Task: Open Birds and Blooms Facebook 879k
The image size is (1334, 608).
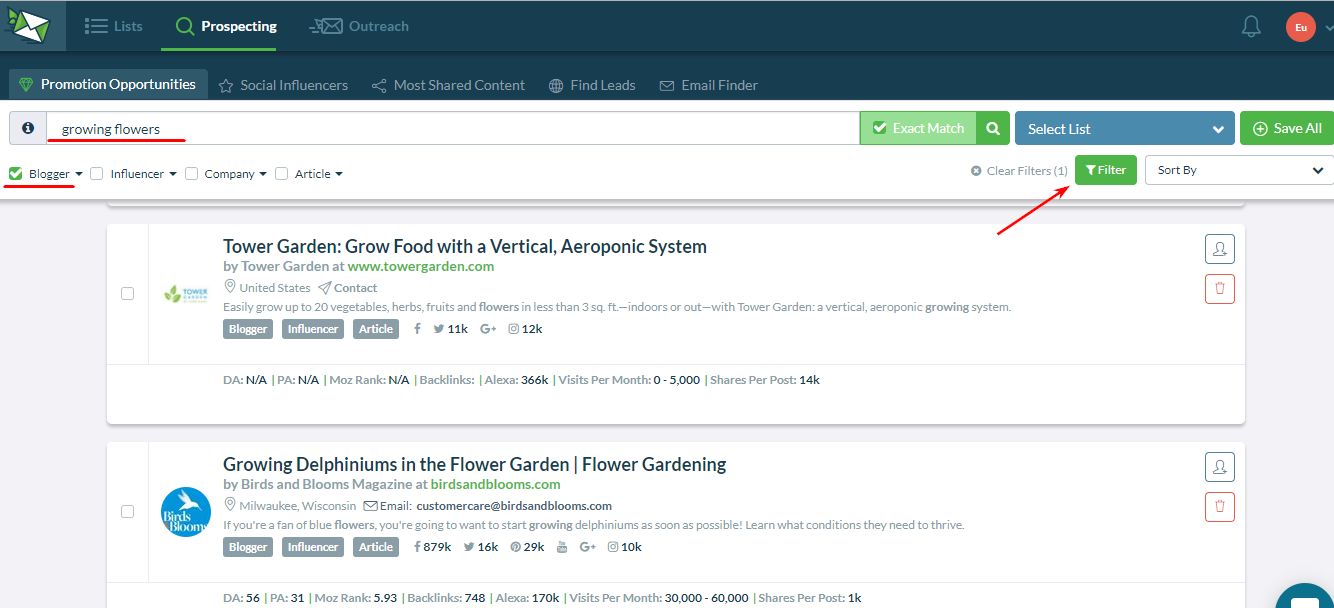Action: pos(432,547)
